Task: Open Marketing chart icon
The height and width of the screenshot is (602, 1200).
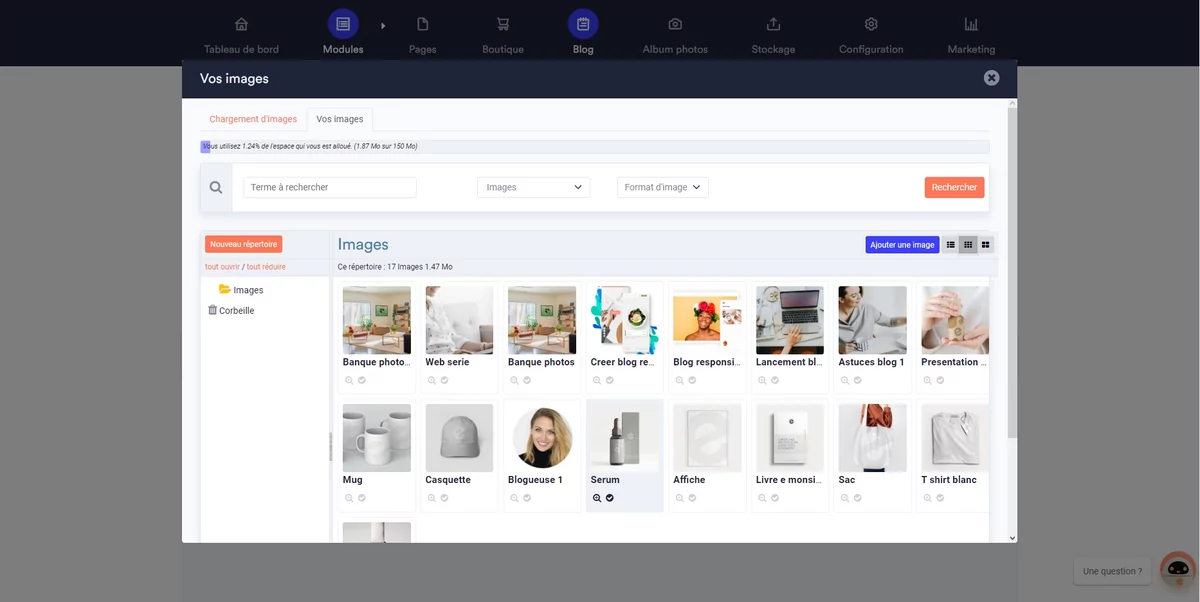Action: pyautogui.click(x=971, y=24)
